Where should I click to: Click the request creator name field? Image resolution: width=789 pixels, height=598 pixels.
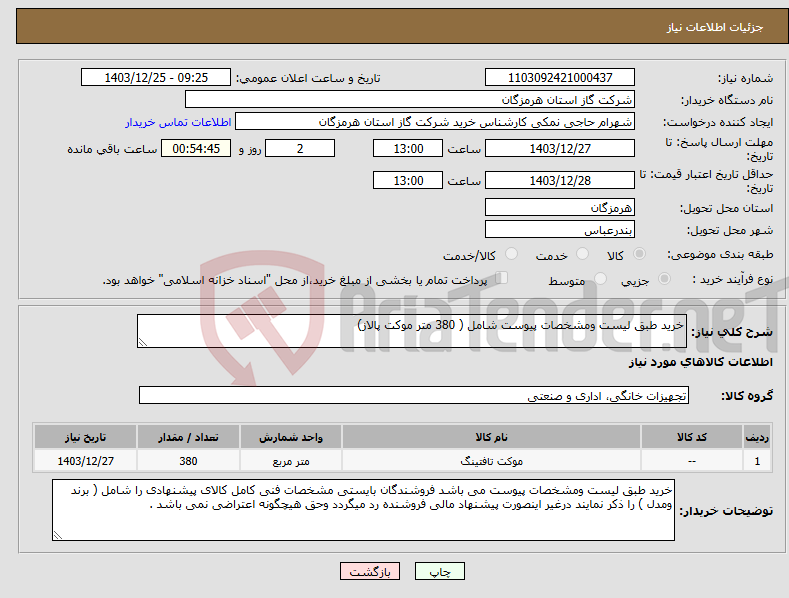(x=435, y=121)
